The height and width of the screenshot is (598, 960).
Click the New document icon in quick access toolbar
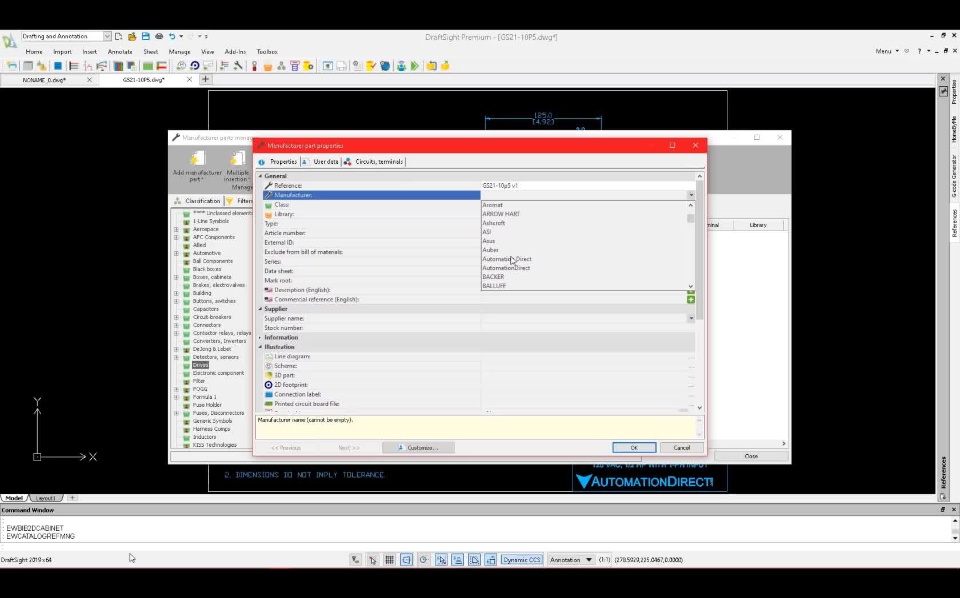click(x=119, y=37)
